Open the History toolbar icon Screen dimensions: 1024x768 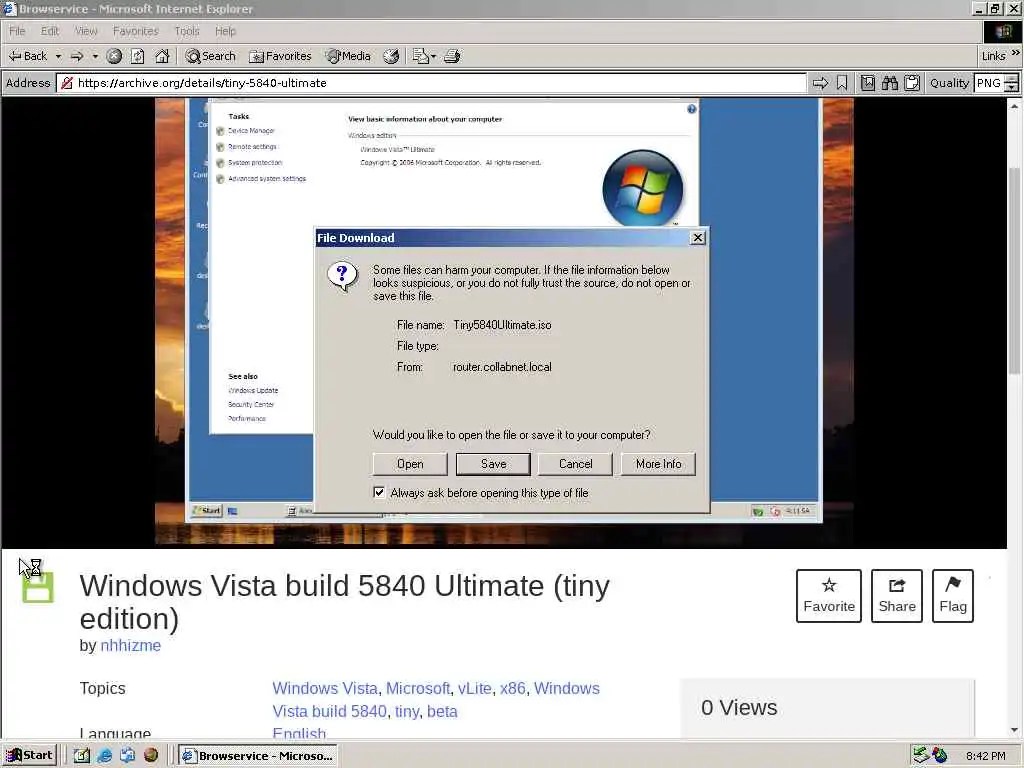click(391, 56)
